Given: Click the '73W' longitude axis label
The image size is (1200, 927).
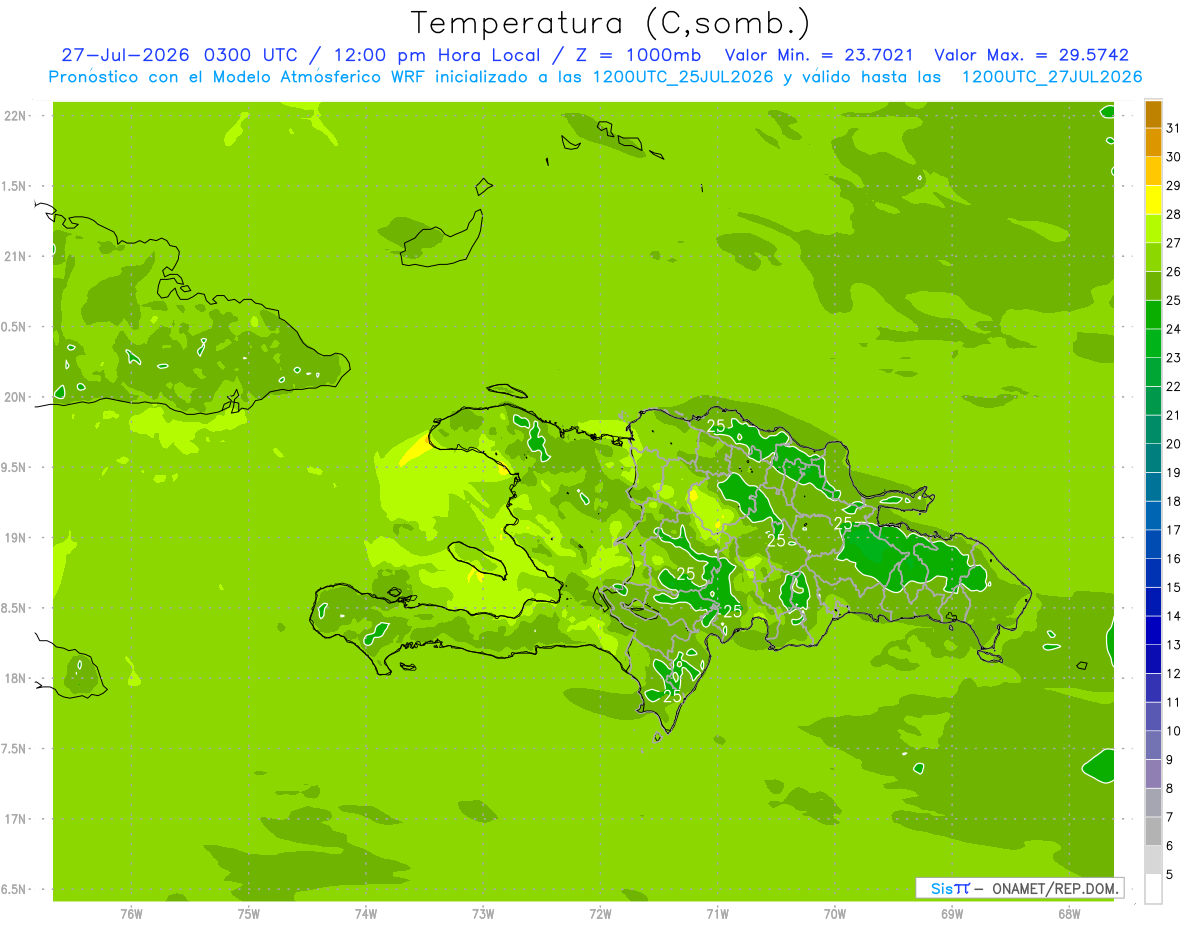Looking at the screenshot, I should (x=483, y=914).
